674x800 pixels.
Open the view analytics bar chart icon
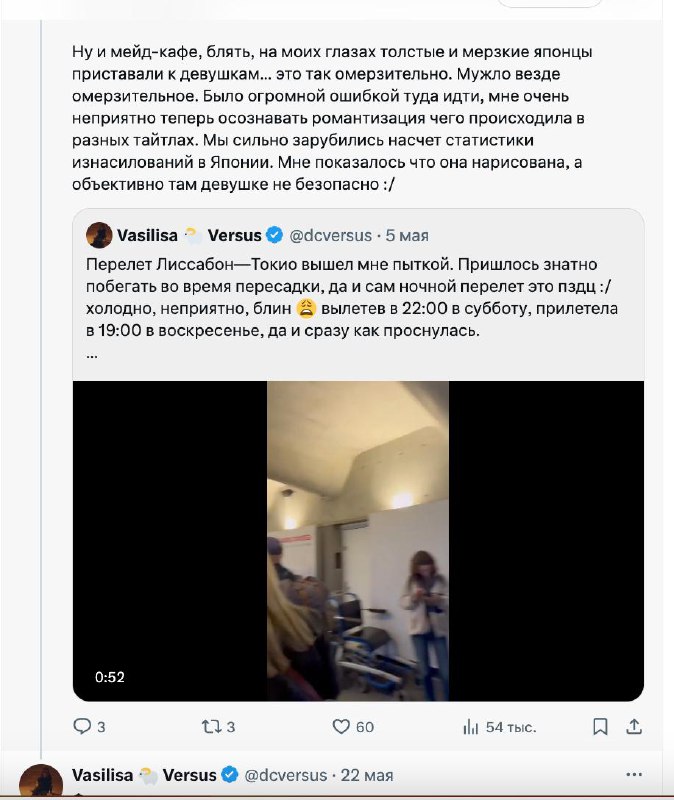470,727
